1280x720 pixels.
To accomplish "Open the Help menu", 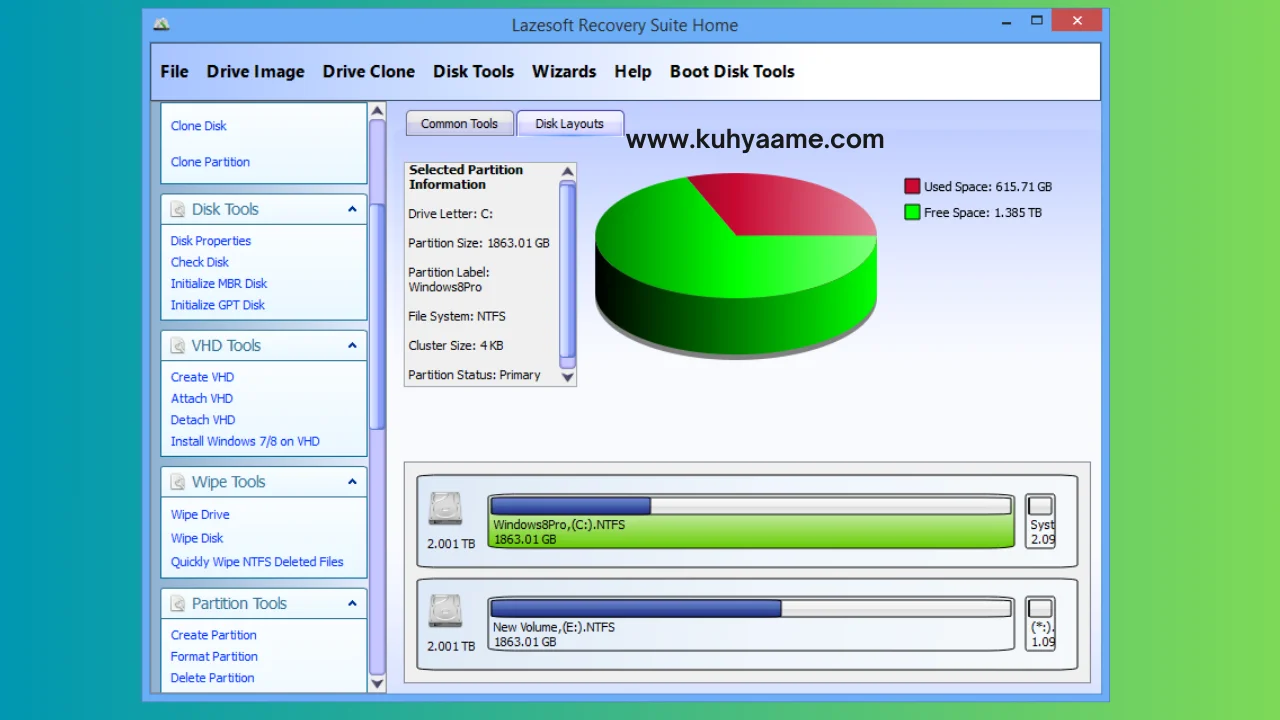I will click(632, 72).
